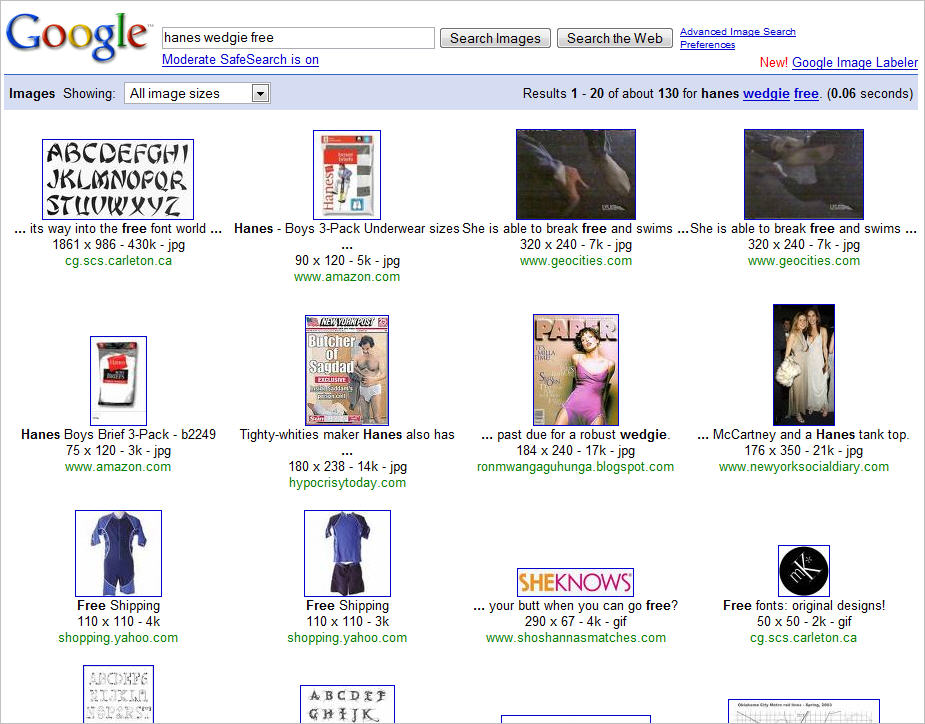Image resolution: width=925 pixels, height=724 pixels.
Task: Open the New York Post cover thumbnail
Action: click(x=347, y=370)
